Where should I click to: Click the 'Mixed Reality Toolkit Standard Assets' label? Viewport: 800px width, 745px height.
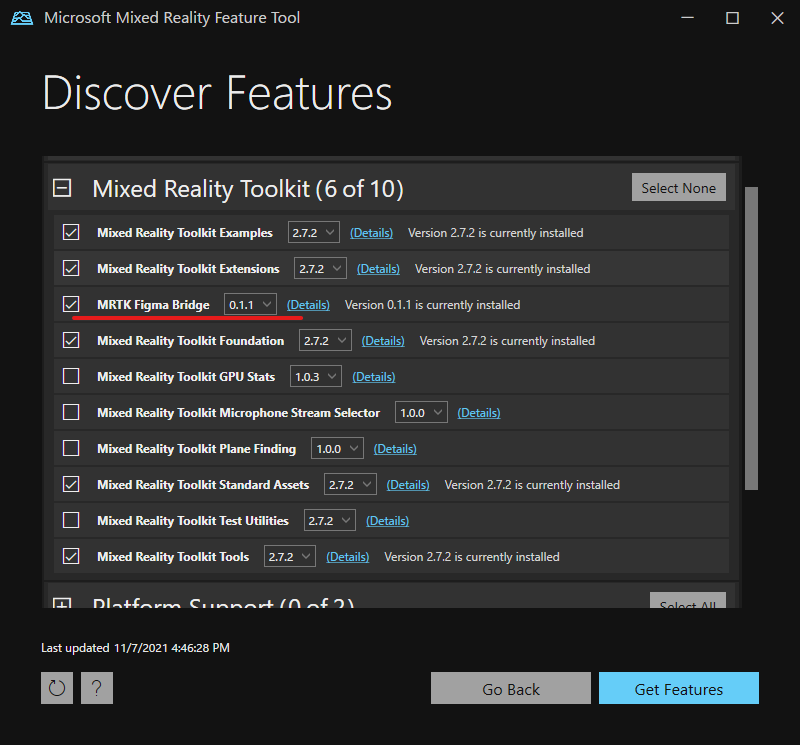click(203, 485)
